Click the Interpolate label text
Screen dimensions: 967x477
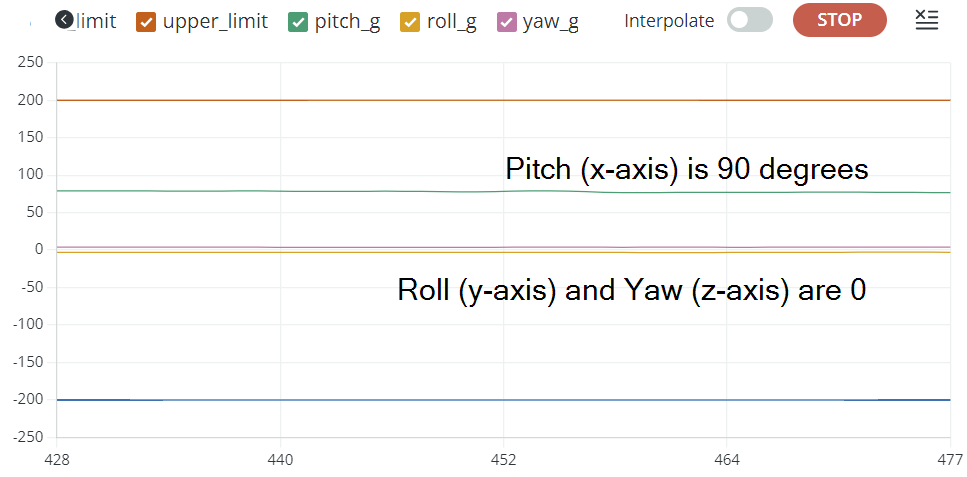pos(669,22)
